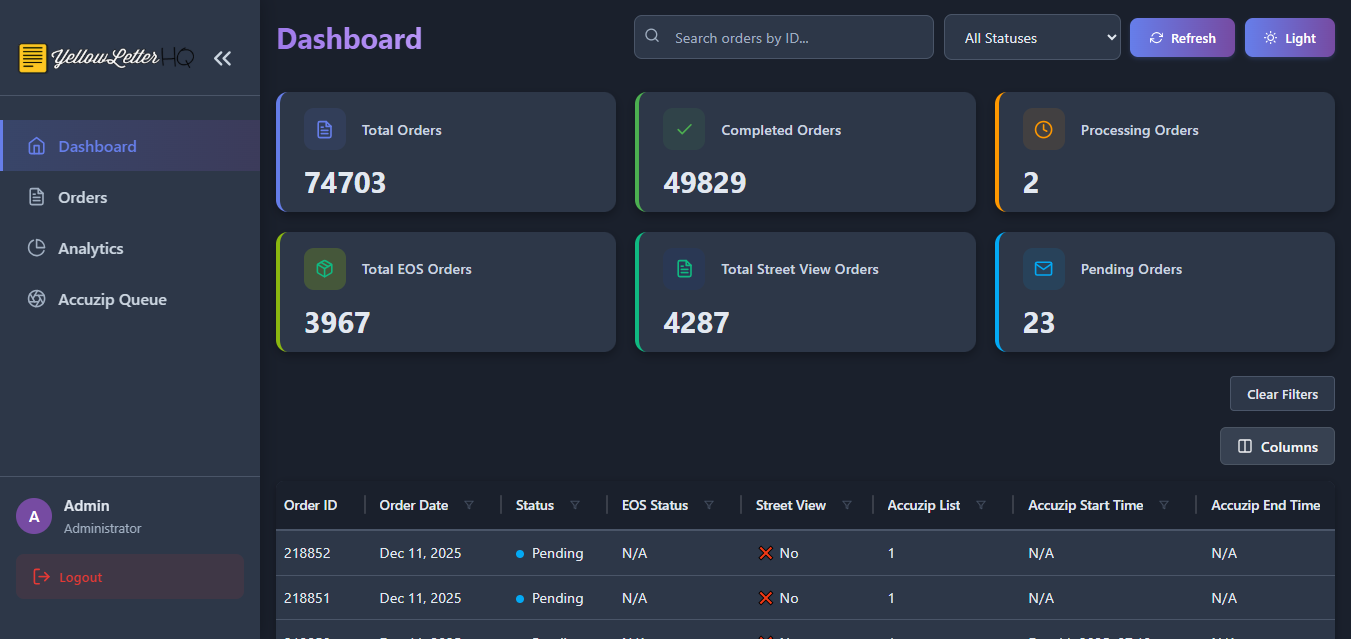Click the Completed Orders checkmark icon
This screenshot has height=639, width=1351.
[684, 130]
